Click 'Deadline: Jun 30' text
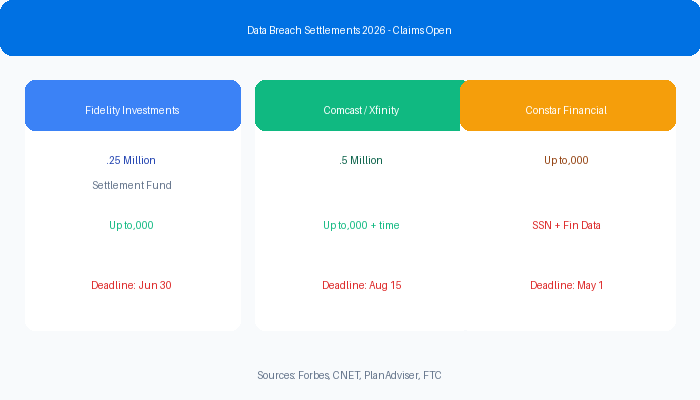Screen dimensions: 700x400 [x=131, y=285]
